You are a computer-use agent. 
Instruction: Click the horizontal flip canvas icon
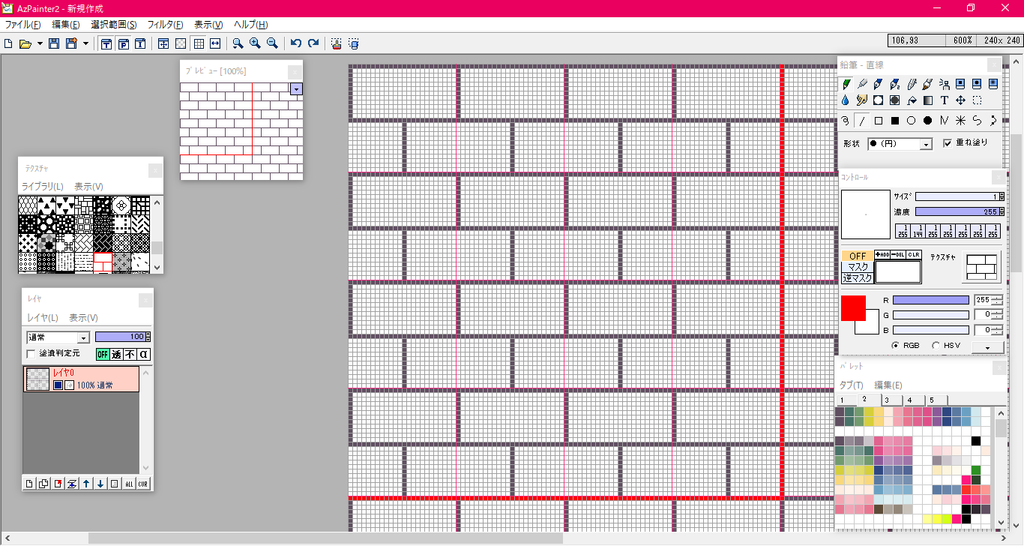tap(216, 44)
